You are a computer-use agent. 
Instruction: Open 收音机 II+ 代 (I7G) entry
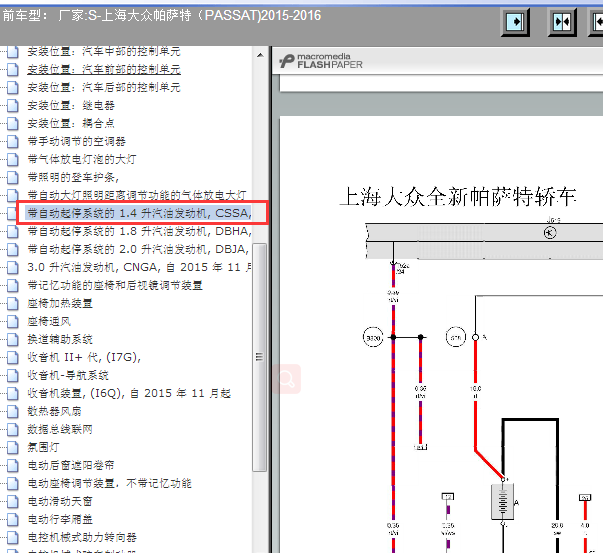coord(84,357)
